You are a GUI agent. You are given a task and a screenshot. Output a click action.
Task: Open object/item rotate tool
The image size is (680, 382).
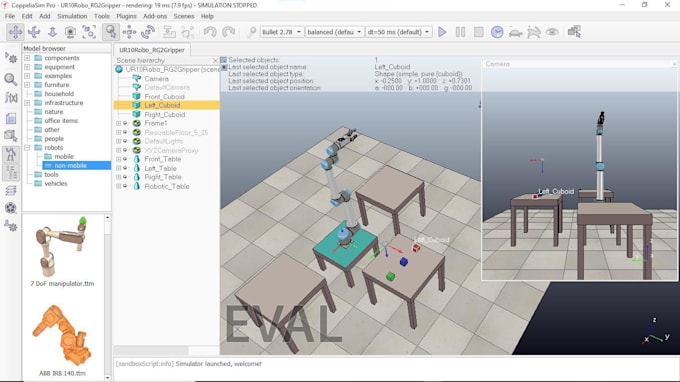(x=148, y=32)
